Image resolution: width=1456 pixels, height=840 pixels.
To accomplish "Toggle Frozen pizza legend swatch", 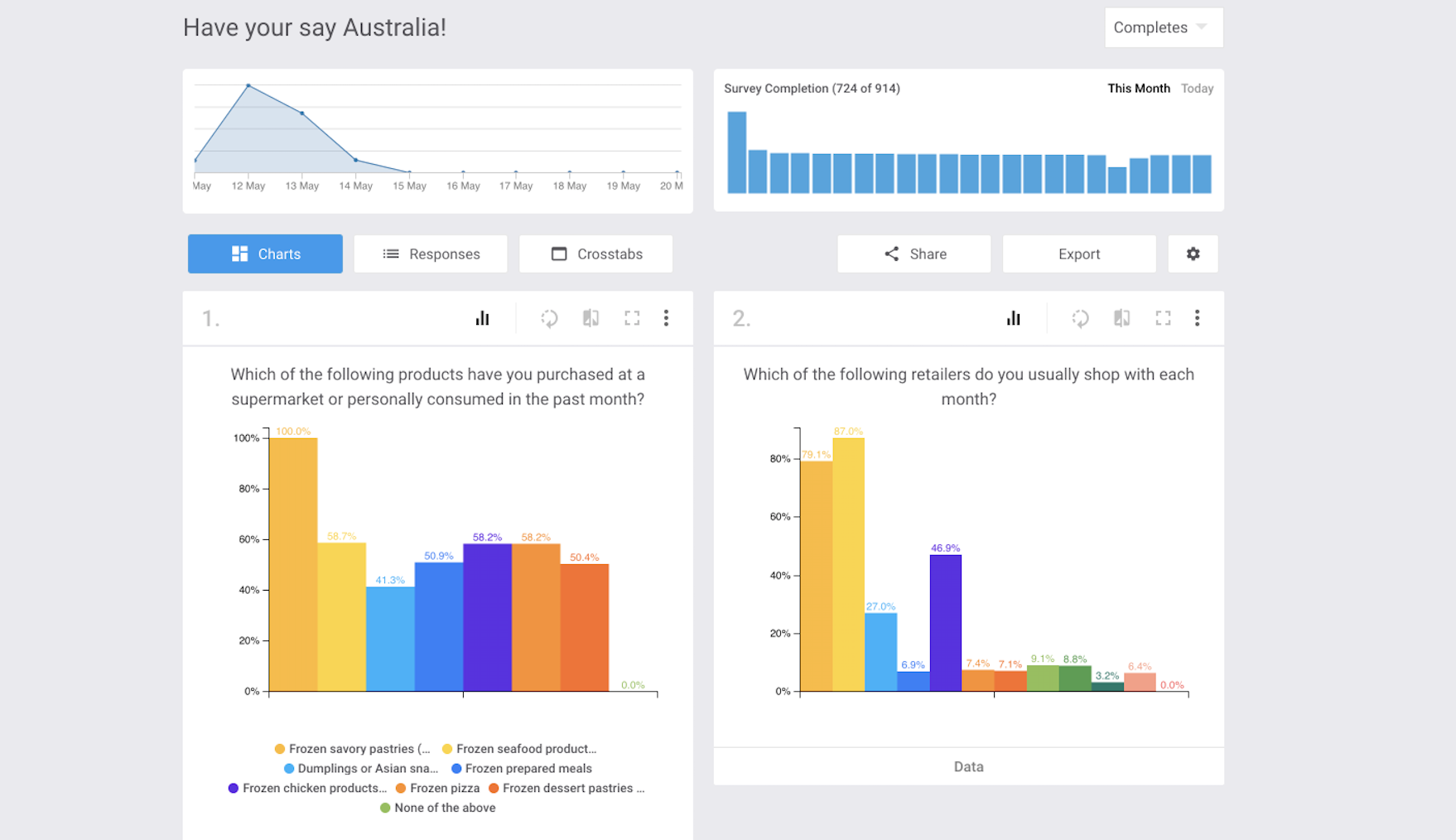I will coord(401,789).
